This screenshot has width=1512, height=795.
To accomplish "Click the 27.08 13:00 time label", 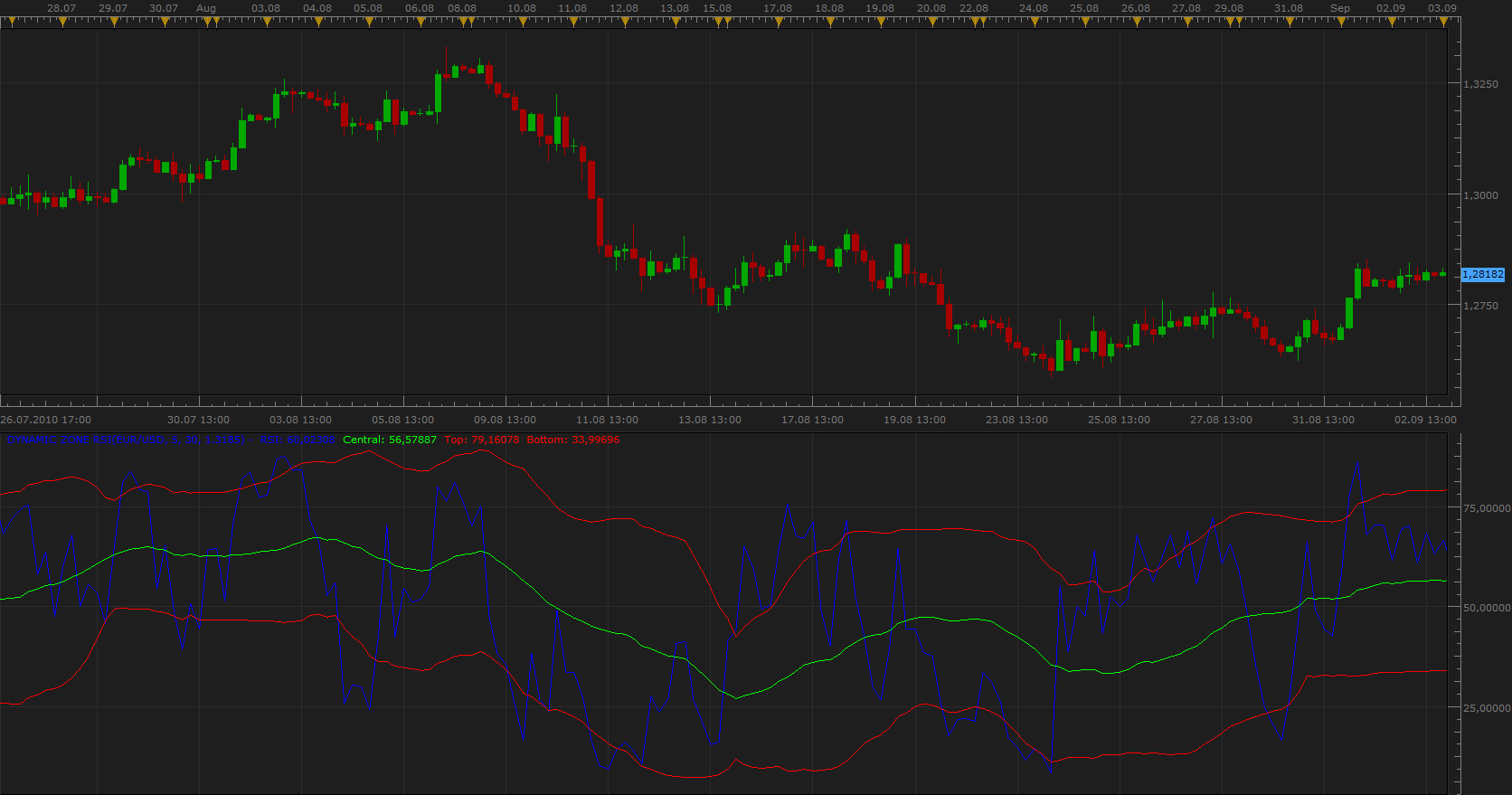I will 1222,420.
